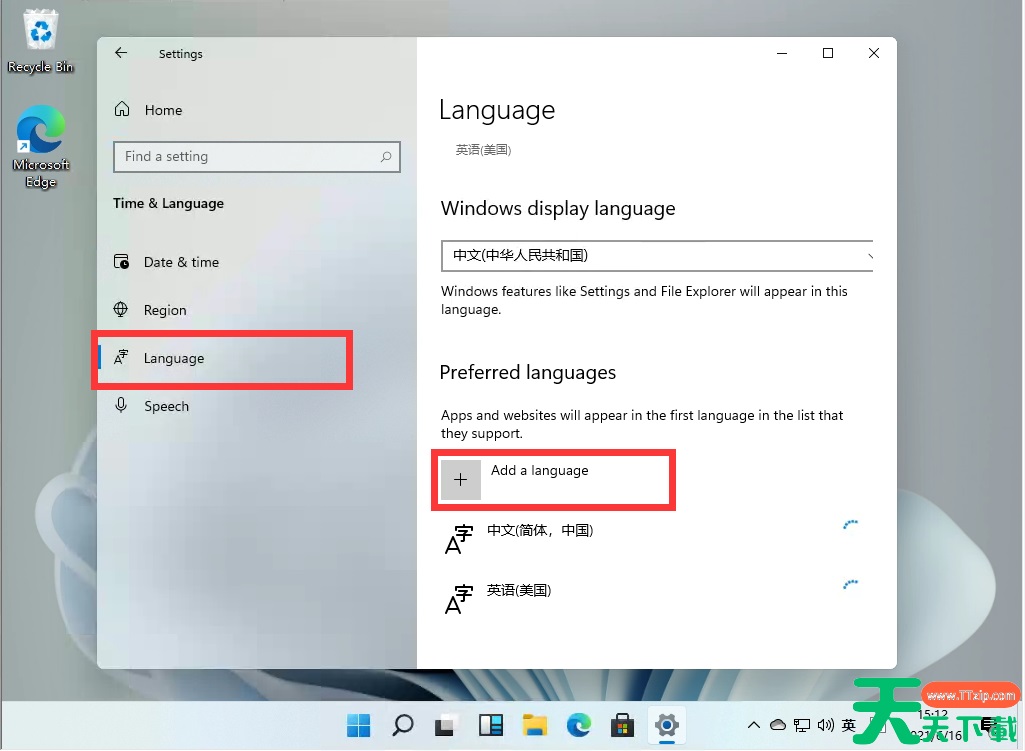1025x751 pixels.
Task: Click the back arrow in Settings
Action: pyautogui.click(x=120, y=53)
